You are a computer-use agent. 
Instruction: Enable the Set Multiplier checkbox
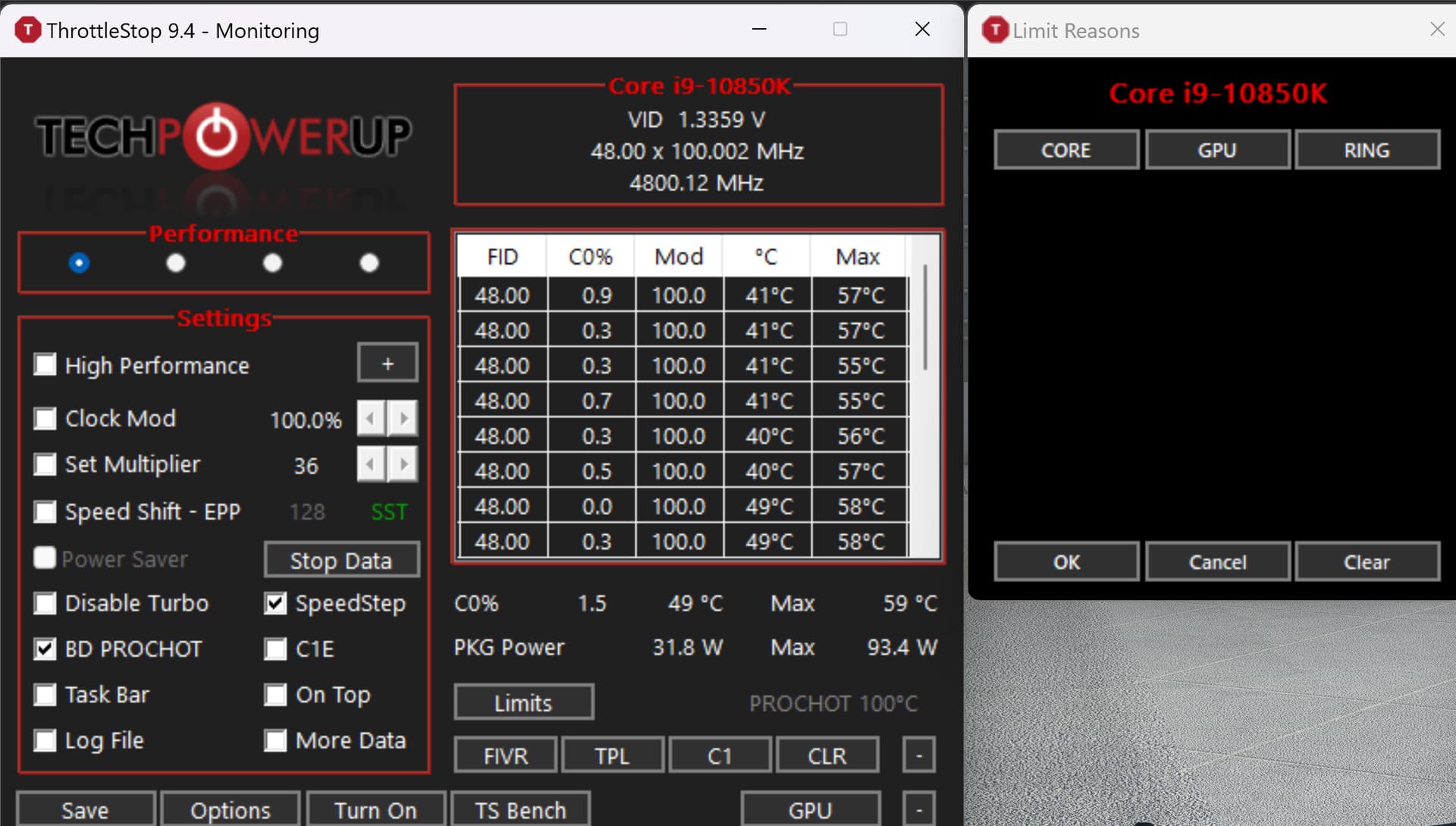coord(45,464)
